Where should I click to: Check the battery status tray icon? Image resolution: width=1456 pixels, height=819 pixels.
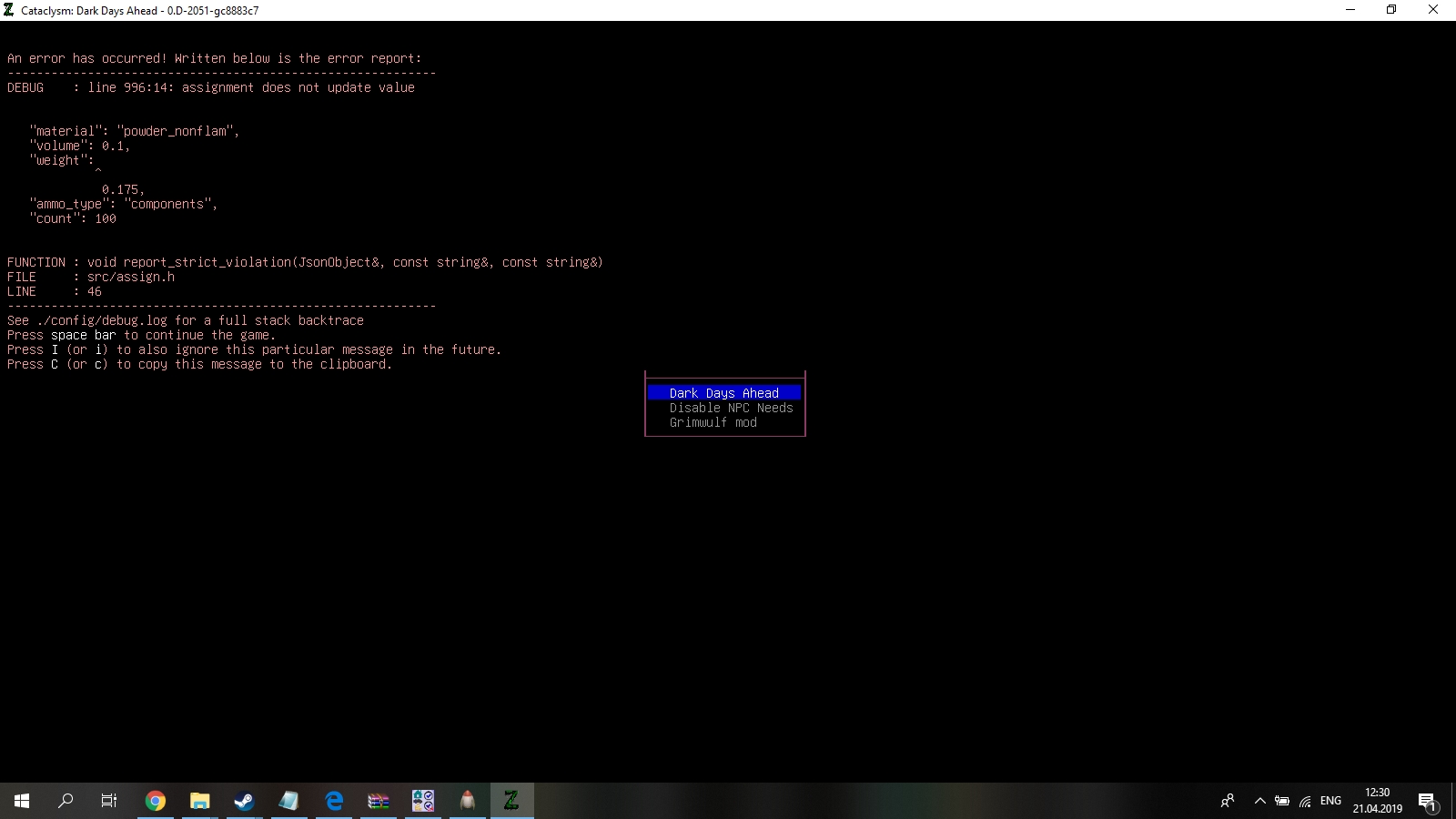[1282, 801]
